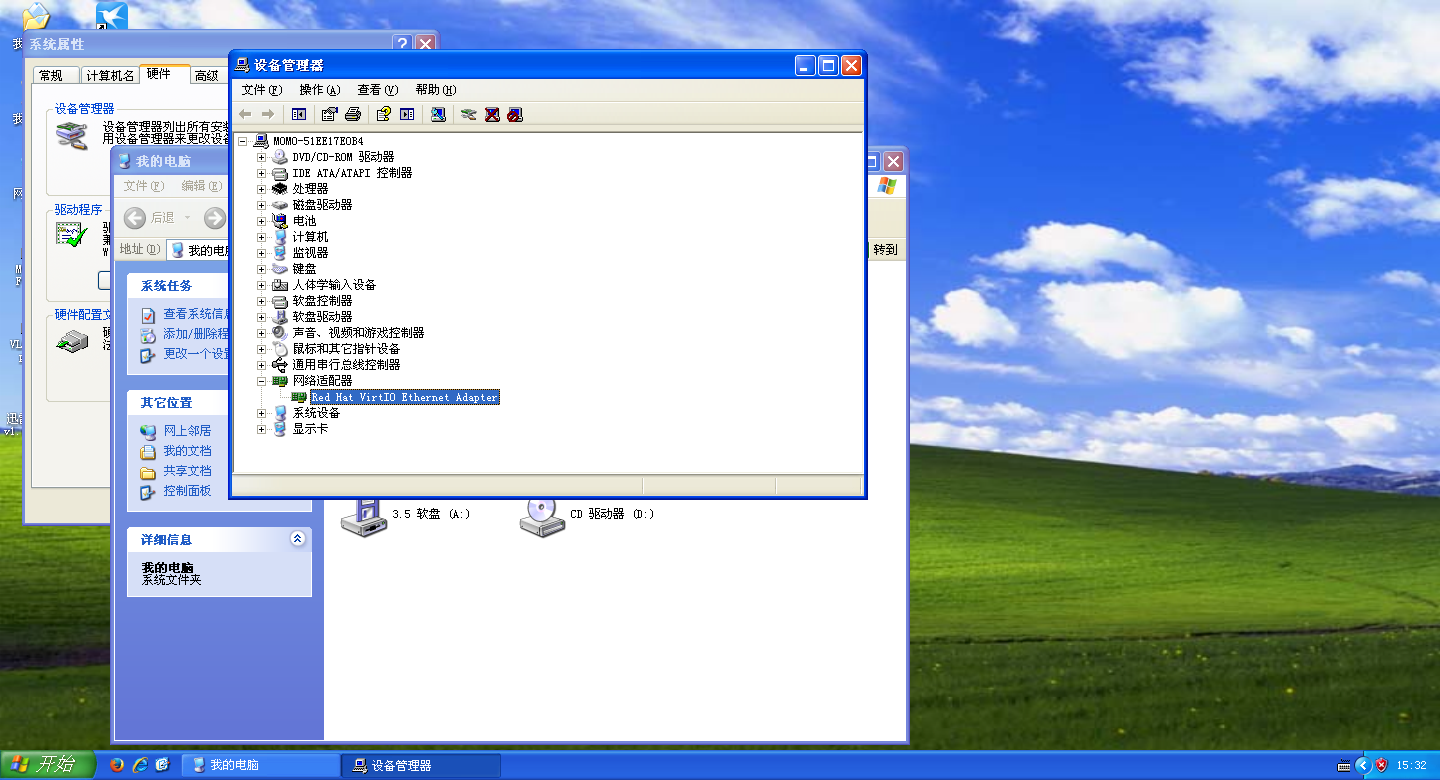The width and height of the screenshot is (1440, 780).
Task: Switch to the 计算机名 tab
Action: [x=109, y=76]
